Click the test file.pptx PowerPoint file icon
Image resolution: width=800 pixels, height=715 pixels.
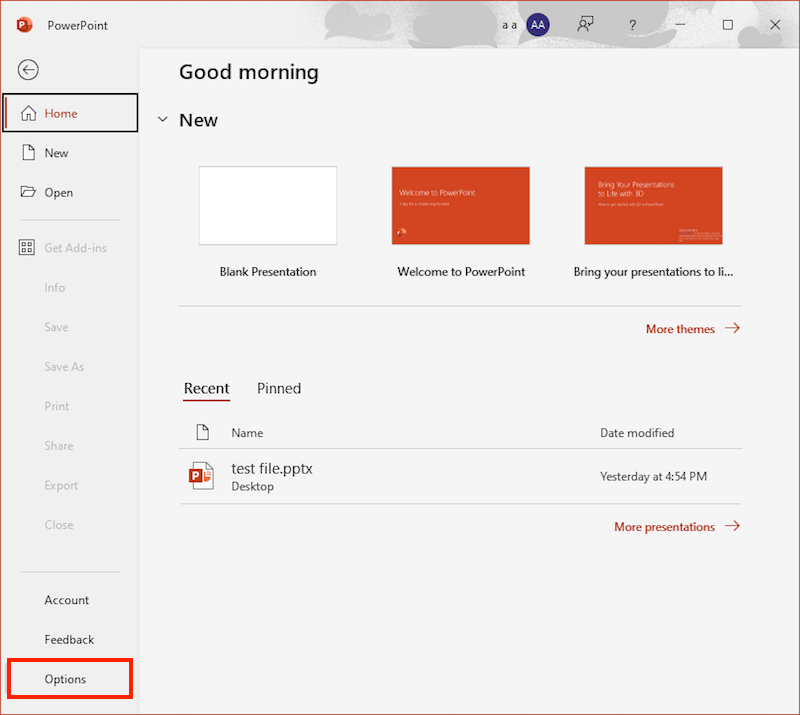pos(202,476)
